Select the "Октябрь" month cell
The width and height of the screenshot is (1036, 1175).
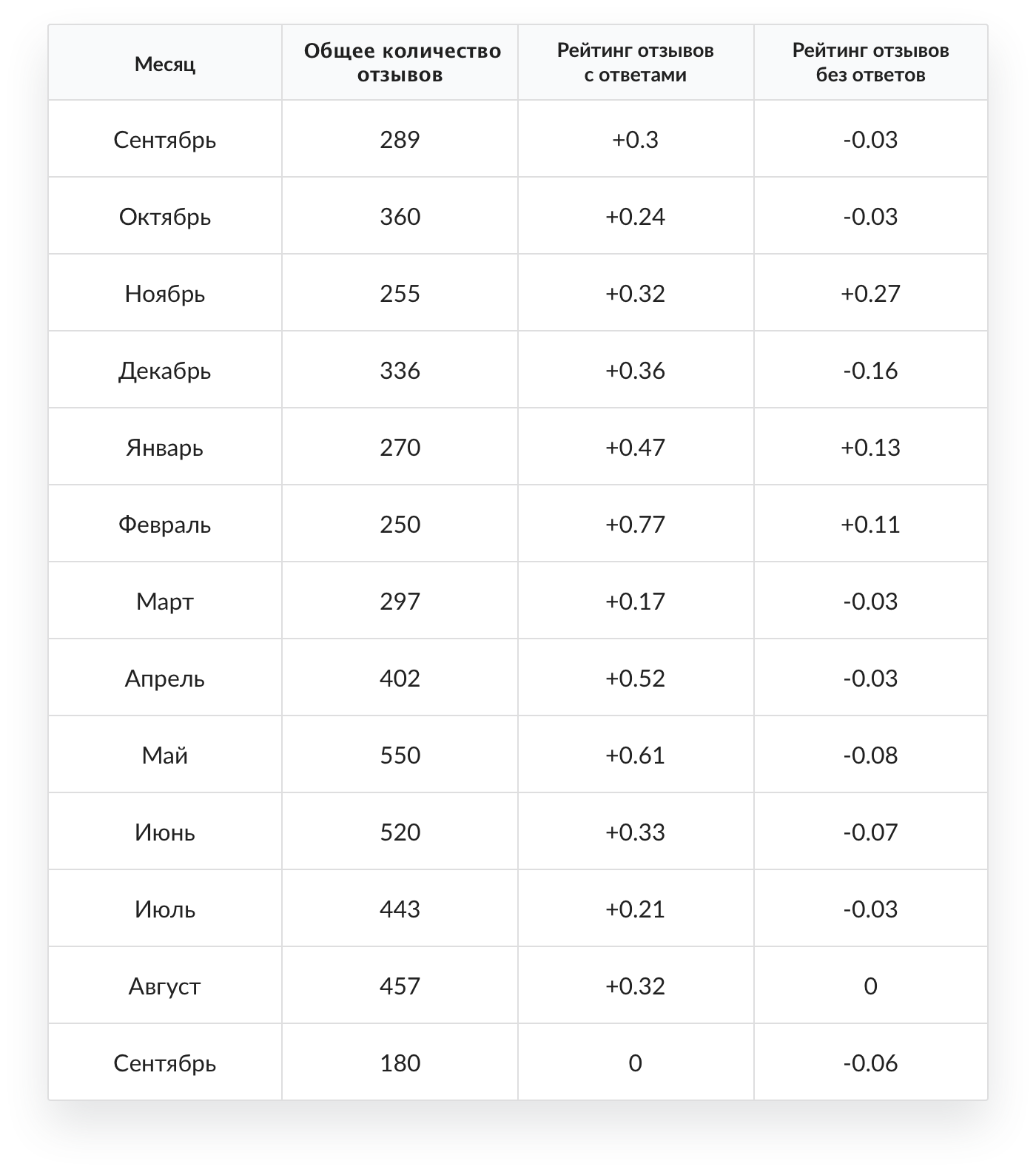point(165,217)
